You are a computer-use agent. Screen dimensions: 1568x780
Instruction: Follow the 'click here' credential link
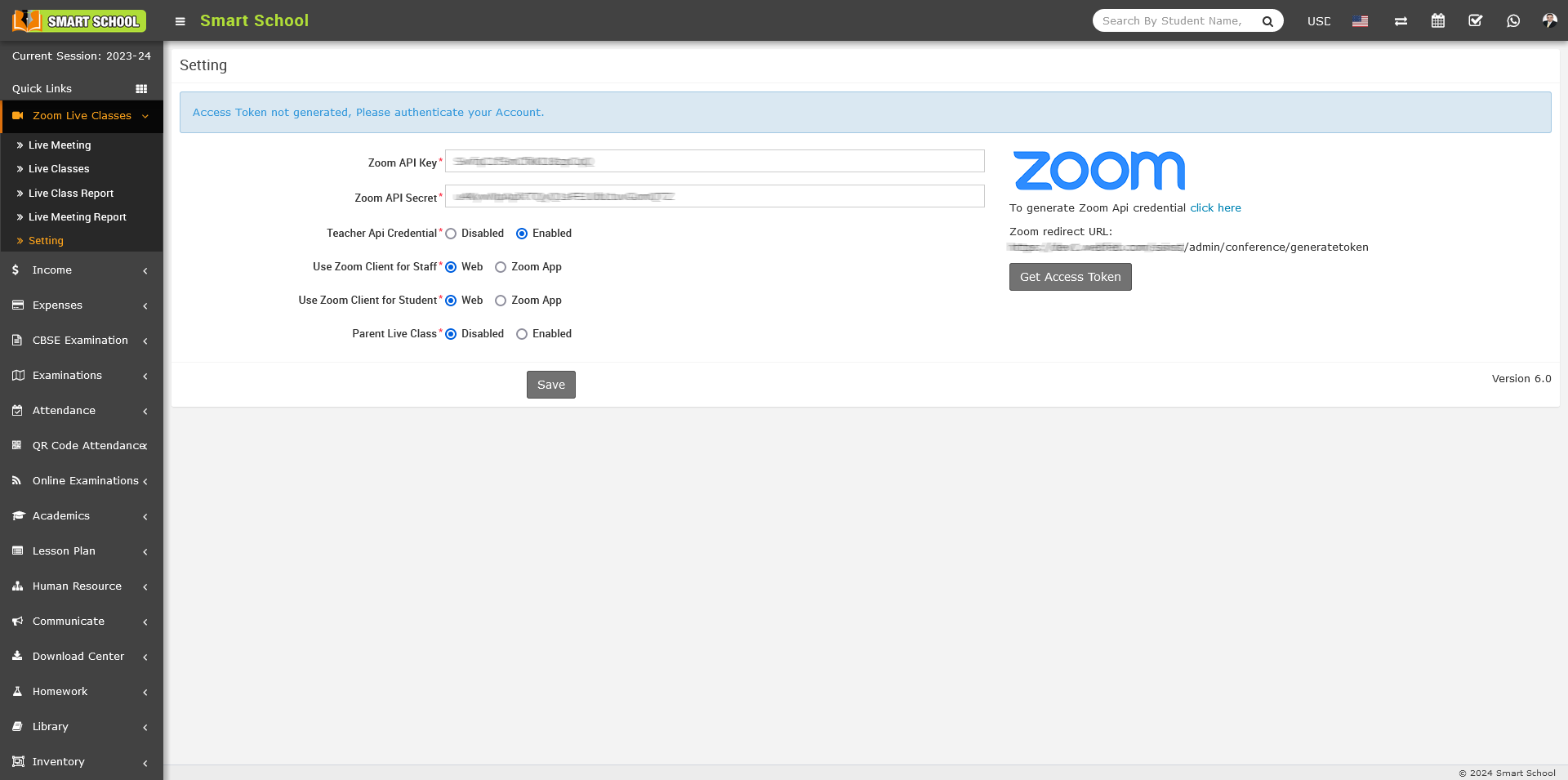point(1215,208)
